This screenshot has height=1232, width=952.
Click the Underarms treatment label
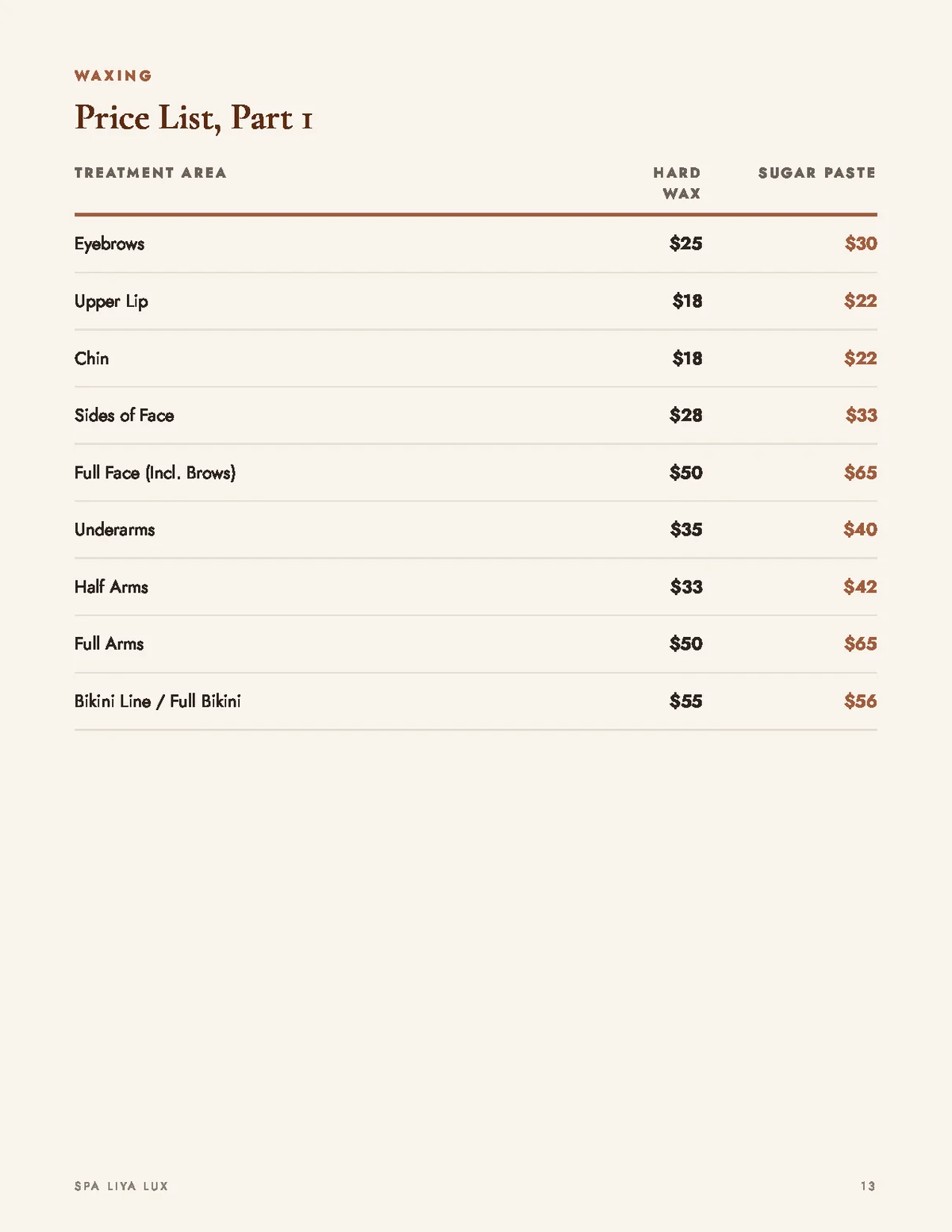(114, 529)
